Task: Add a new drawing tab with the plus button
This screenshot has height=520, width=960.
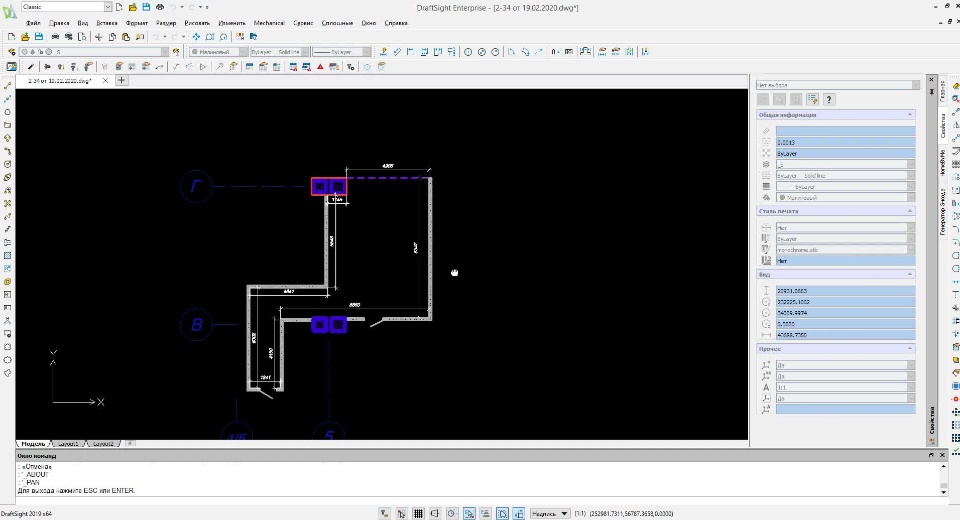Action: tap(121, 80)
